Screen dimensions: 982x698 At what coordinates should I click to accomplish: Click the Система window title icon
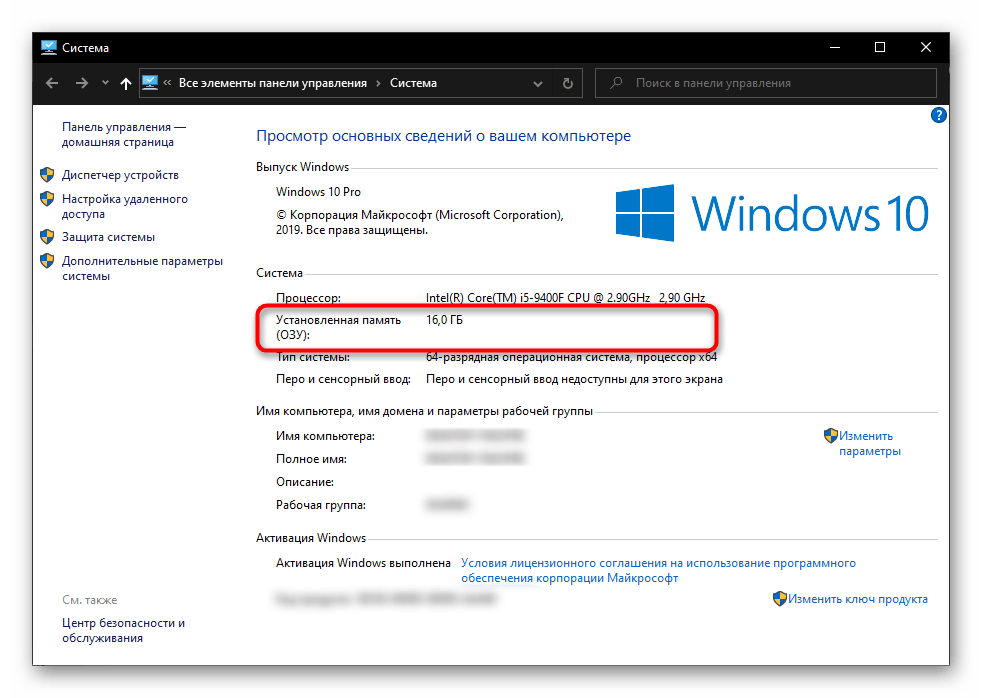point(49,47)
